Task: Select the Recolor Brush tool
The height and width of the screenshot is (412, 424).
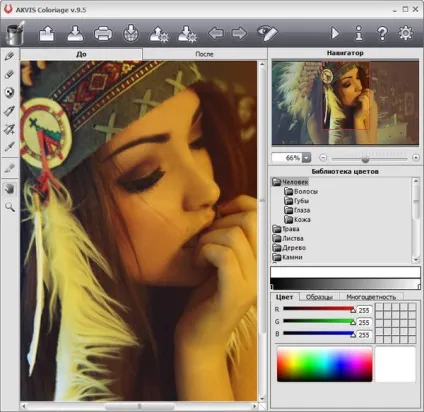Action: pyautogui.click(x=10, y=168)
